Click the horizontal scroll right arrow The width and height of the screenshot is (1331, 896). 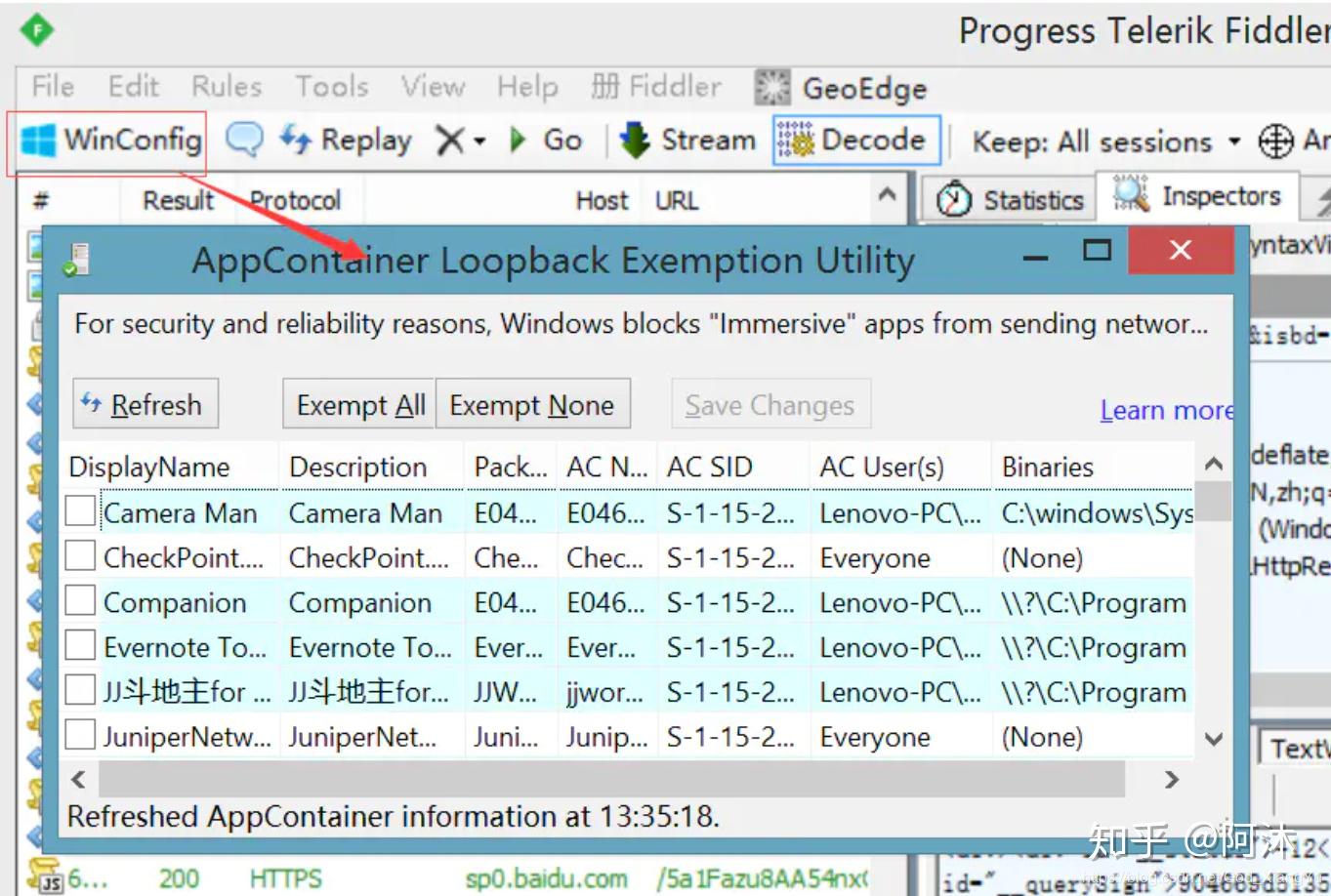[x=1172, y=779]
